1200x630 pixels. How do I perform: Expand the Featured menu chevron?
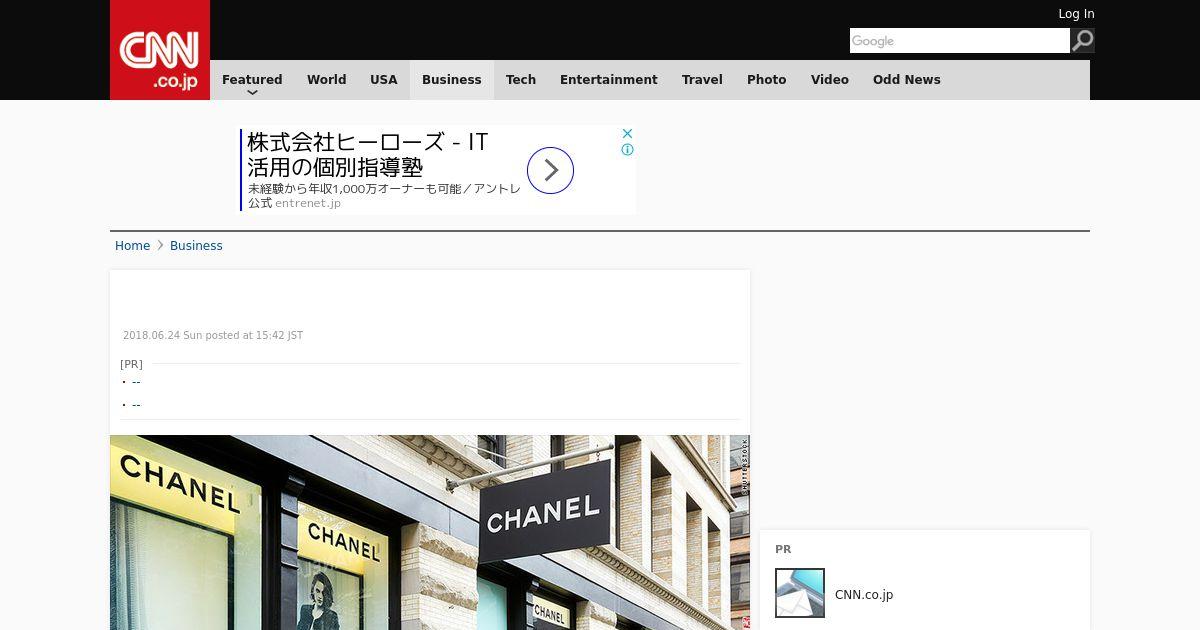point(252,92)
